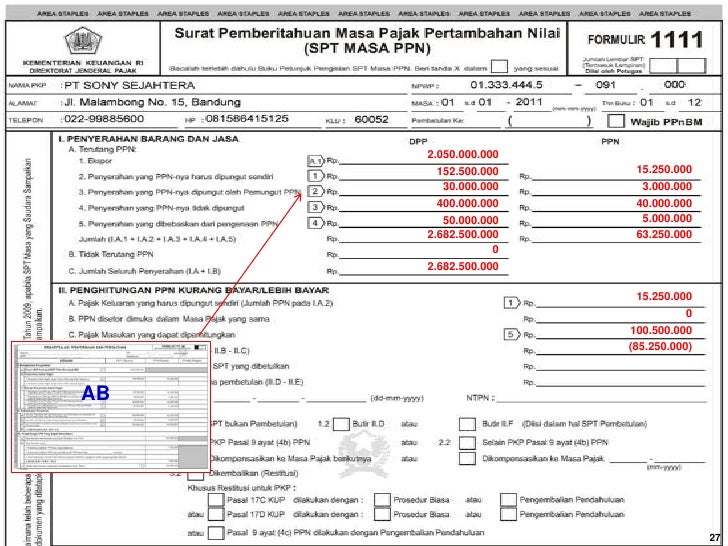The image size is (728, 546).
Task: Select the Masa year 2011
Action: (x=529, y=102)
